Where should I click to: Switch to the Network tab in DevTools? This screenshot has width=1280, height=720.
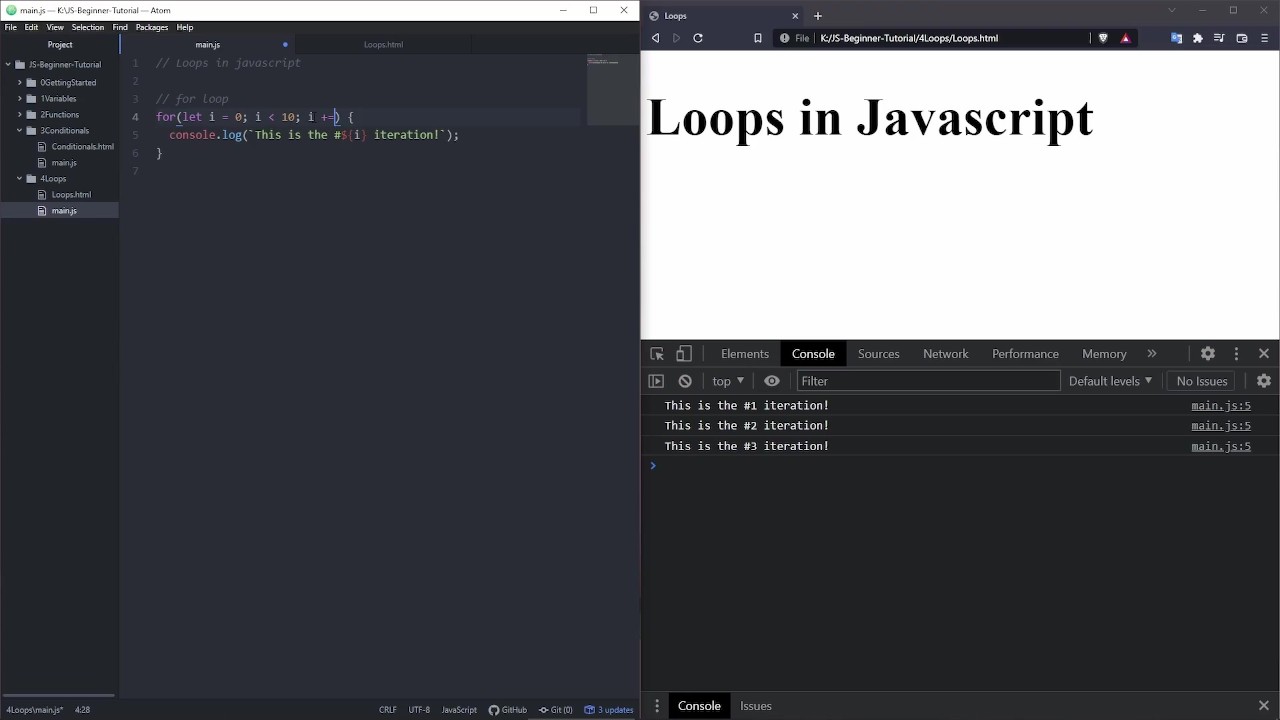(x=945, y=354)
